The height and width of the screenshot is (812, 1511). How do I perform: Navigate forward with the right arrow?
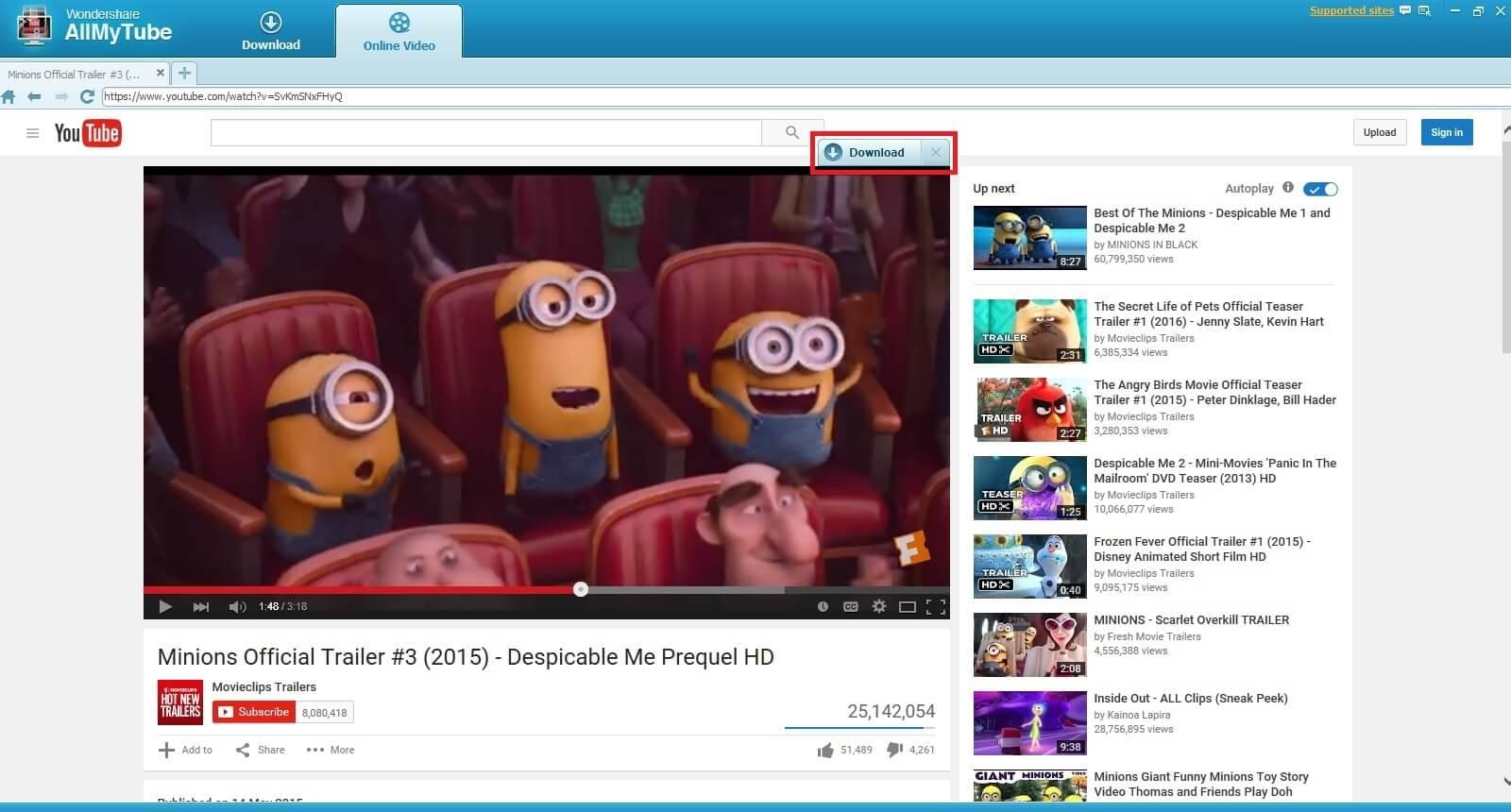61,96
